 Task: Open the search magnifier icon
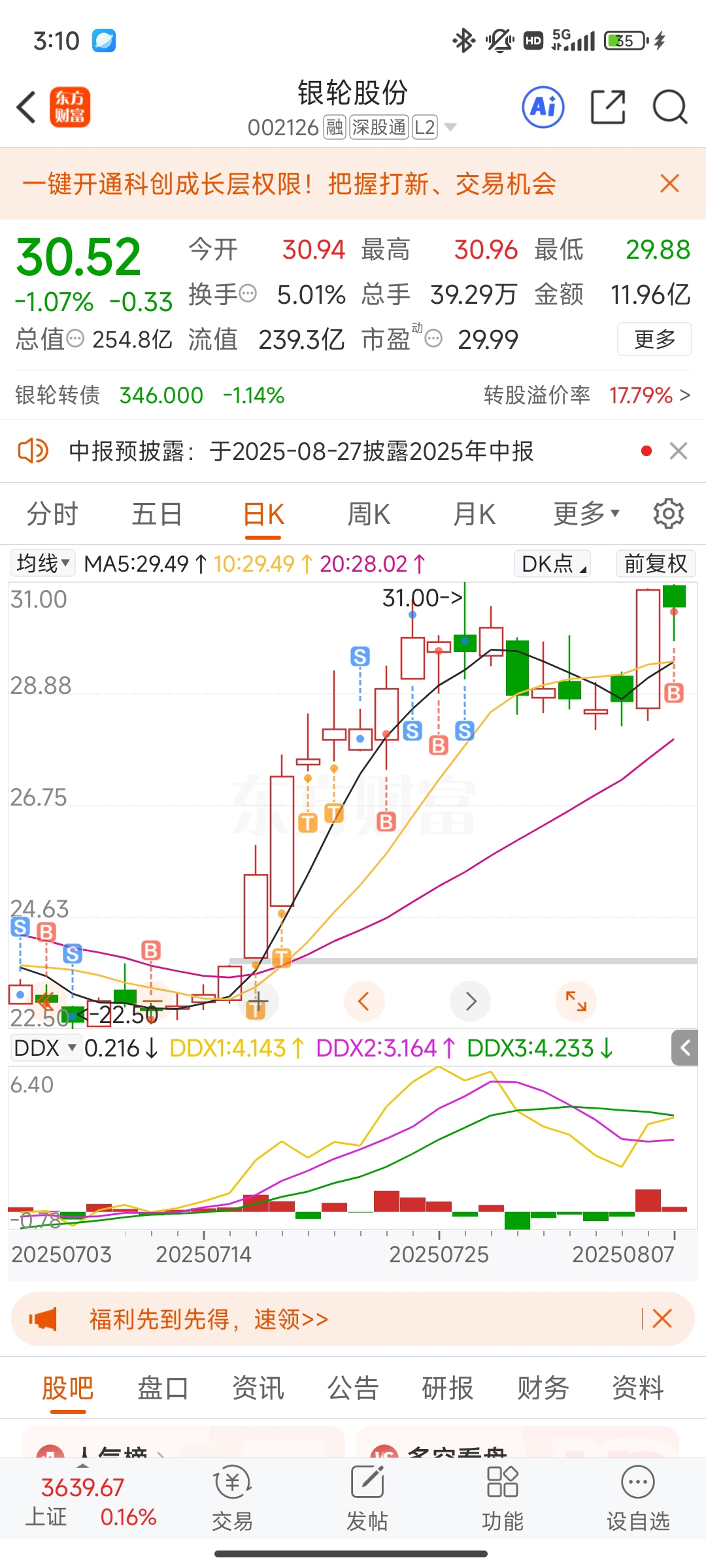coord(670,106)
